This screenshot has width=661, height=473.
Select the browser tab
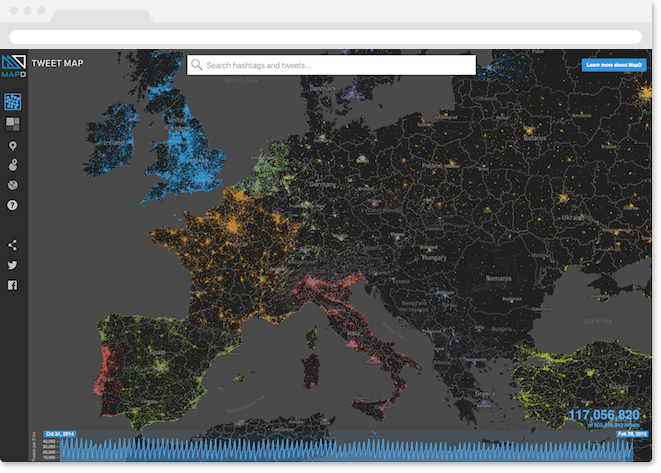coord(102,16)
